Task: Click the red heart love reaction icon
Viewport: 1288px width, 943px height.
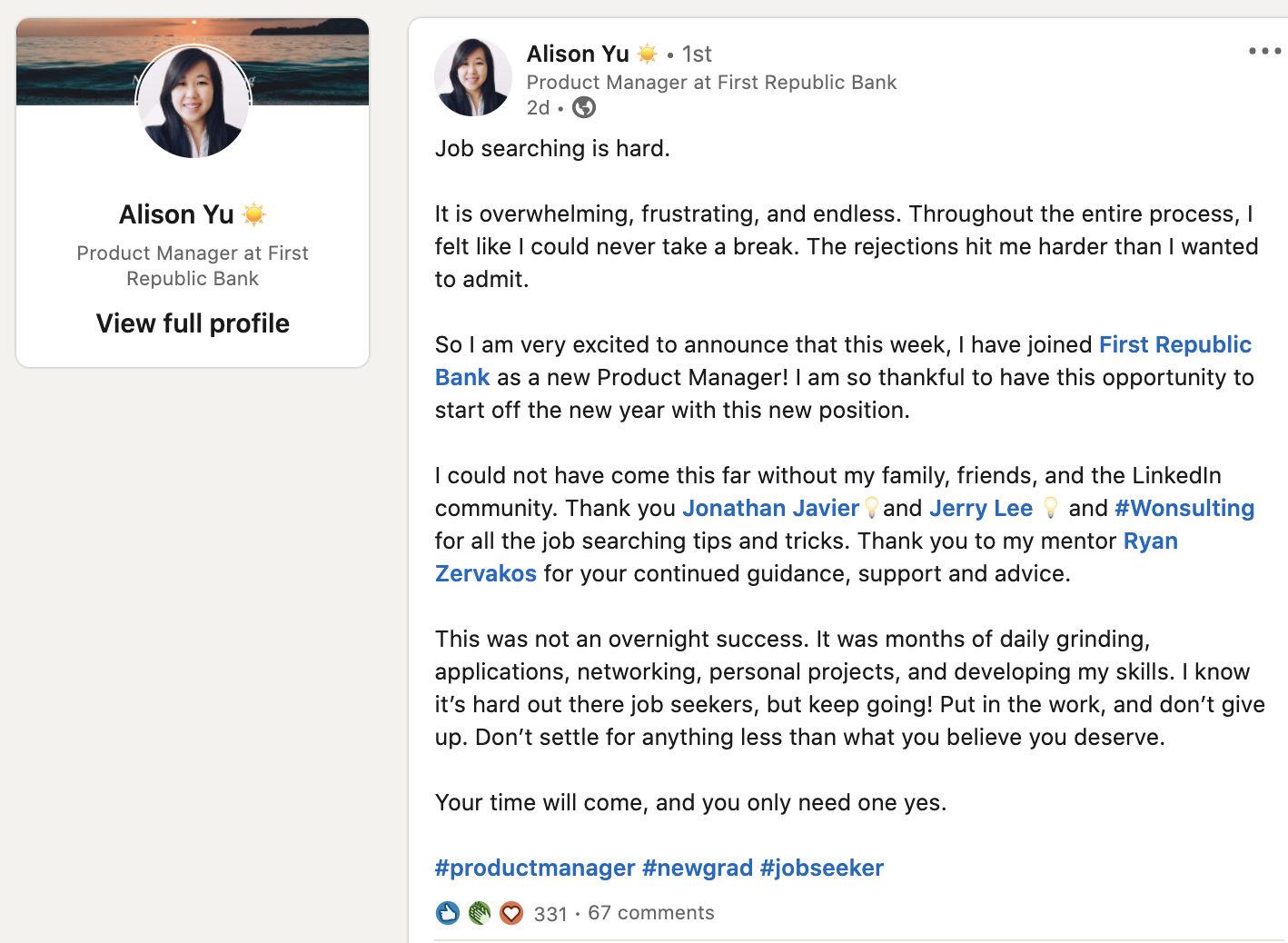Action: click(x=511, y=913)
